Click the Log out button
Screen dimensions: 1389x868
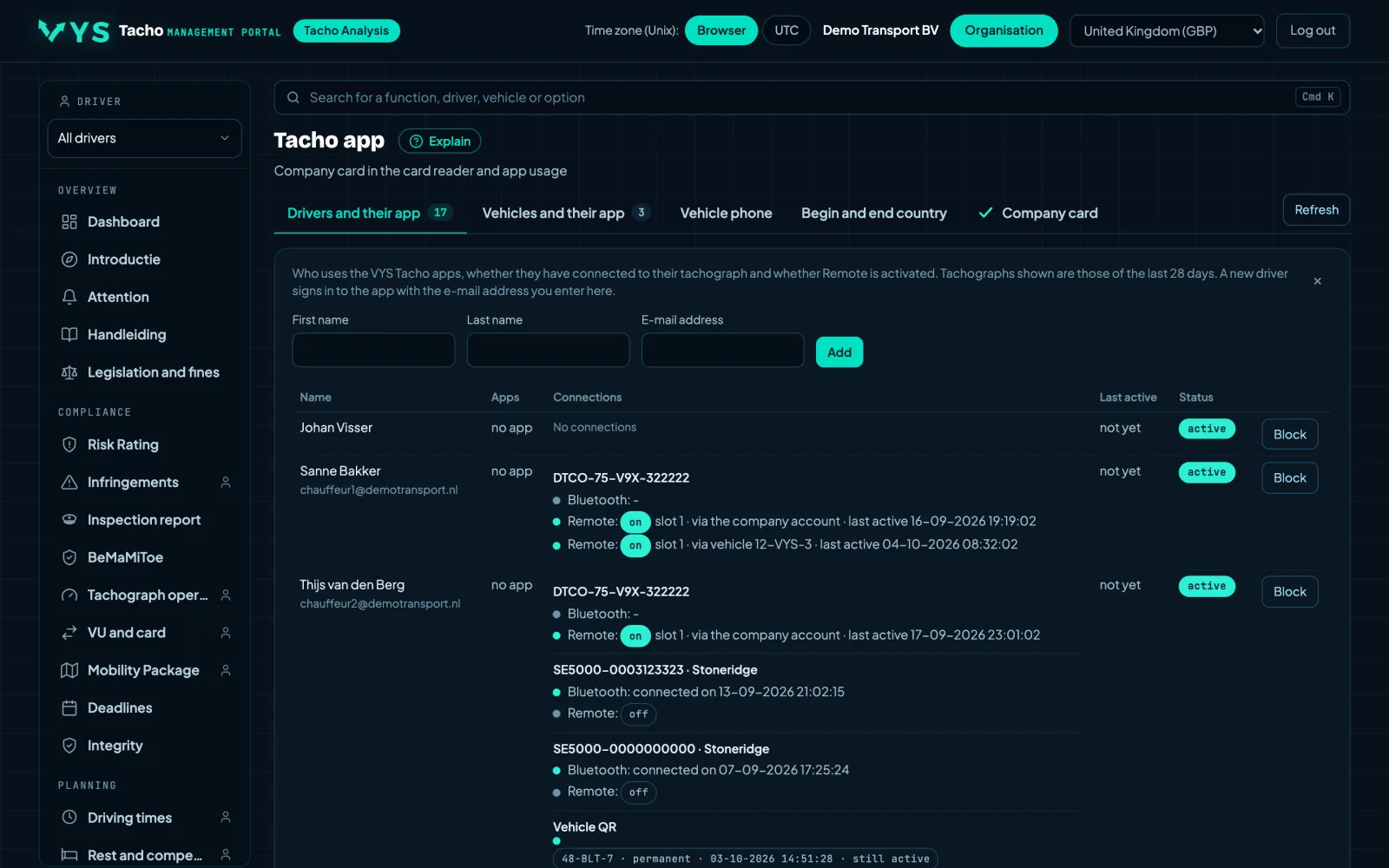pyautogui.click(x=1313, y=30)
